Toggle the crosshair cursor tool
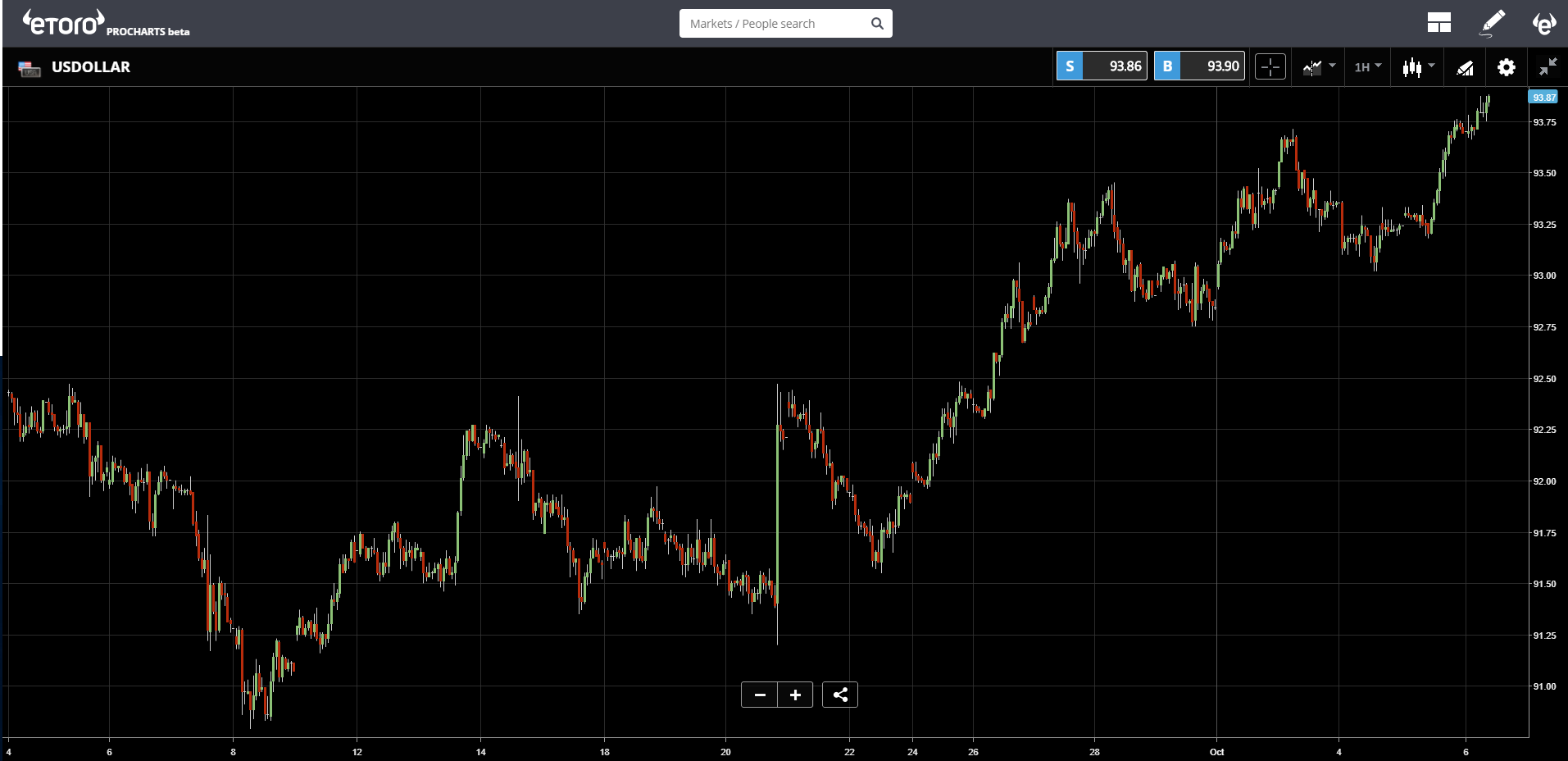The image size is (1568, 761). (x=1270, y=67)
